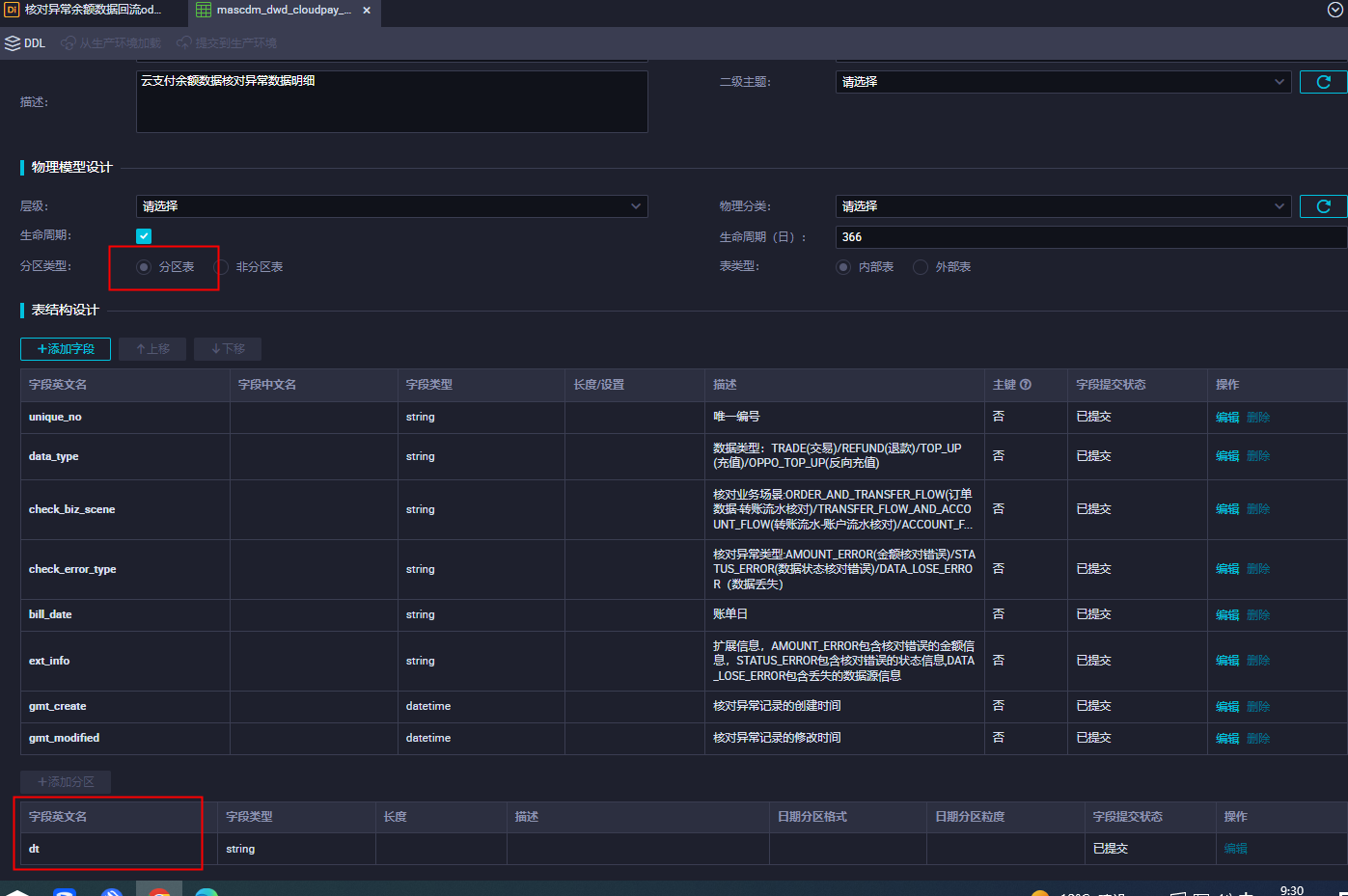
Task: Edit the gmt_modified field
Action: [1227, 739]
